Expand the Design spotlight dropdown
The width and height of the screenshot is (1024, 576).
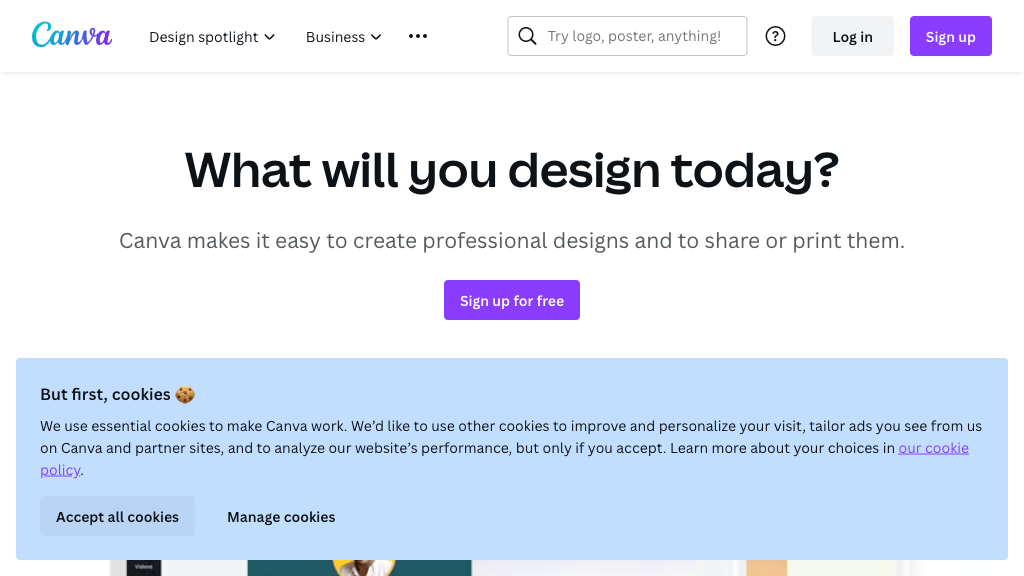(204, 37)
